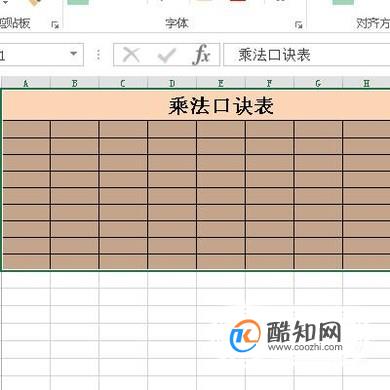Click the Enter checkmark in formula bar

[x=167, y=55]
